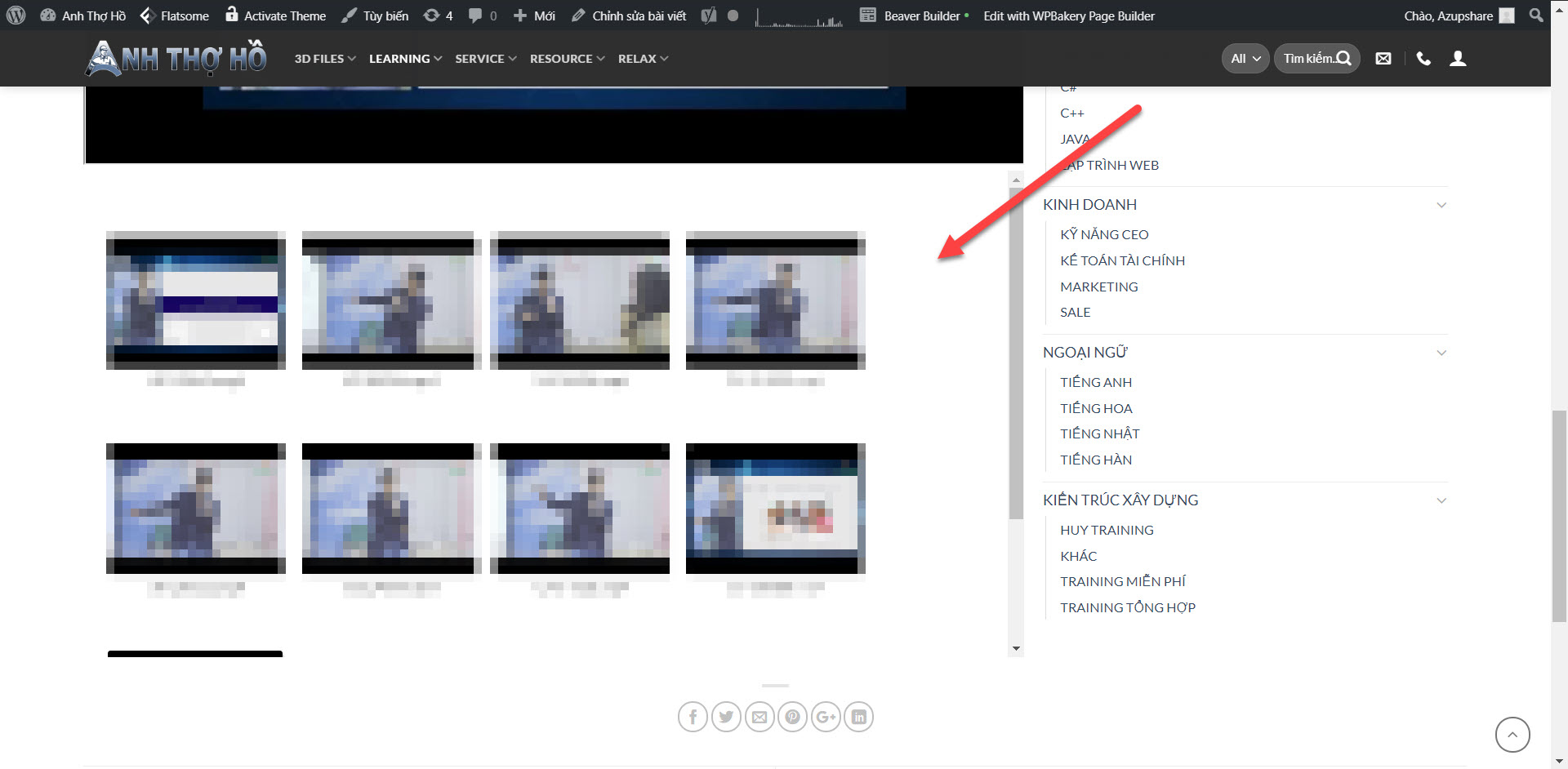Open the LEARNING menu
Viewport: 1568px width, 769px height.
point(405,59)
